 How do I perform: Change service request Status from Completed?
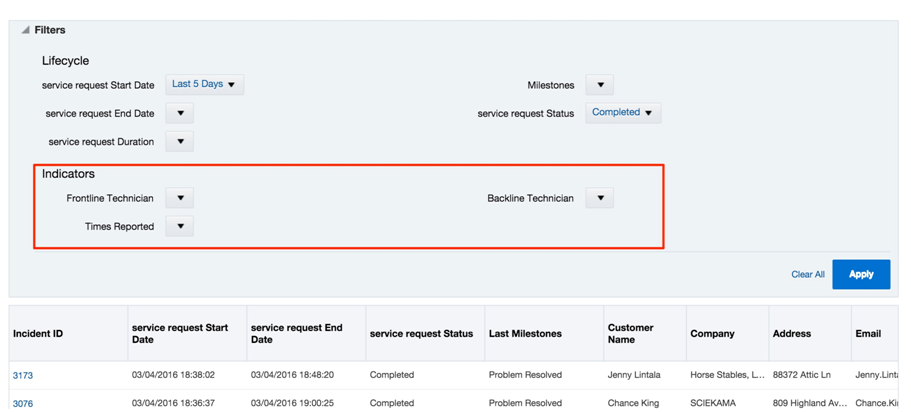pyautogui.click(x=622, y=113)
